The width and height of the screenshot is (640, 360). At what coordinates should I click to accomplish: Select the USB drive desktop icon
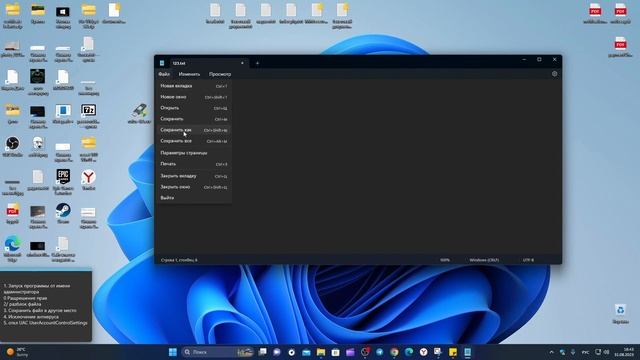pyautogui.click(x=140, y=113)
